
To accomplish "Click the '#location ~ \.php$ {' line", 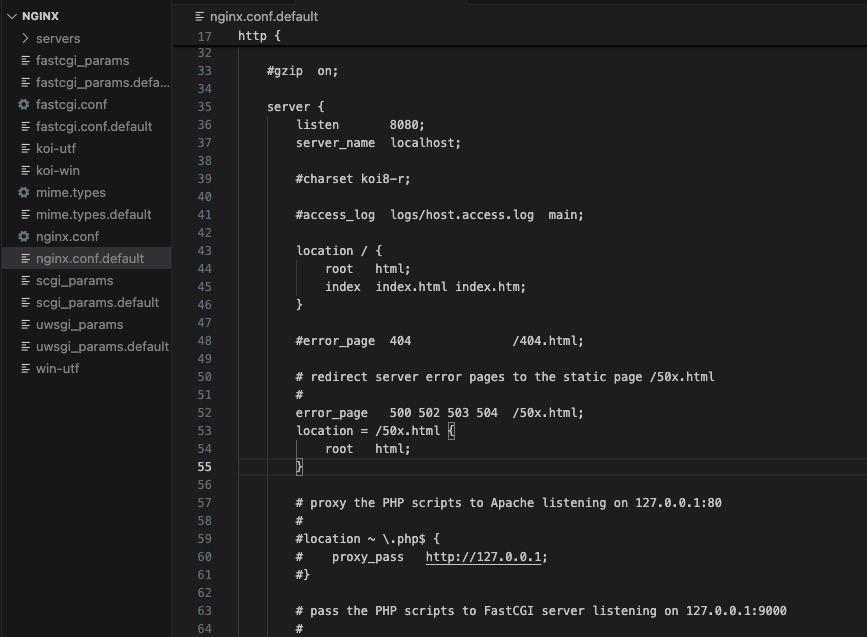I will 368,539.
